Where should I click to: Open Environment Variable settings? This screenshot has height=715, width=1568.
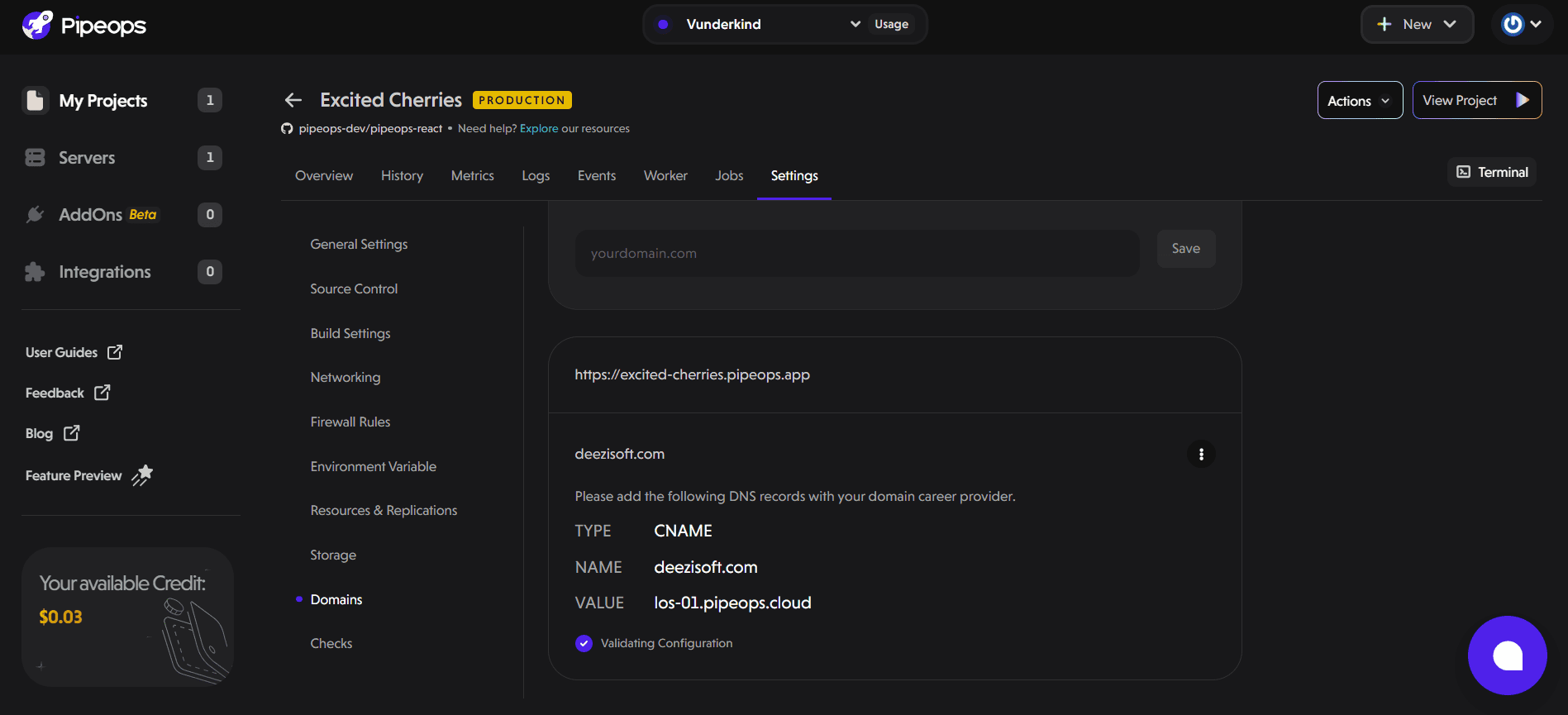(374, 466)
